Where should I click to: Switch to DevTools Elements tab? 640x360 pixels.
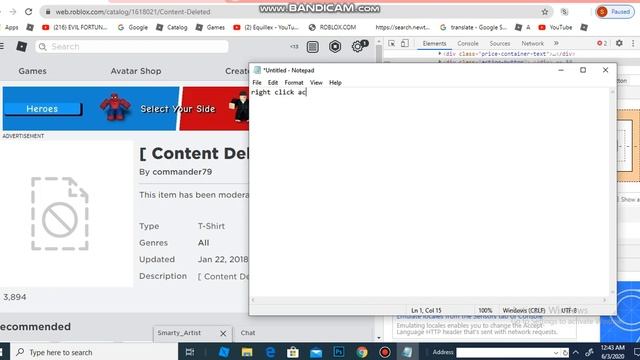(x=434, y=43)
